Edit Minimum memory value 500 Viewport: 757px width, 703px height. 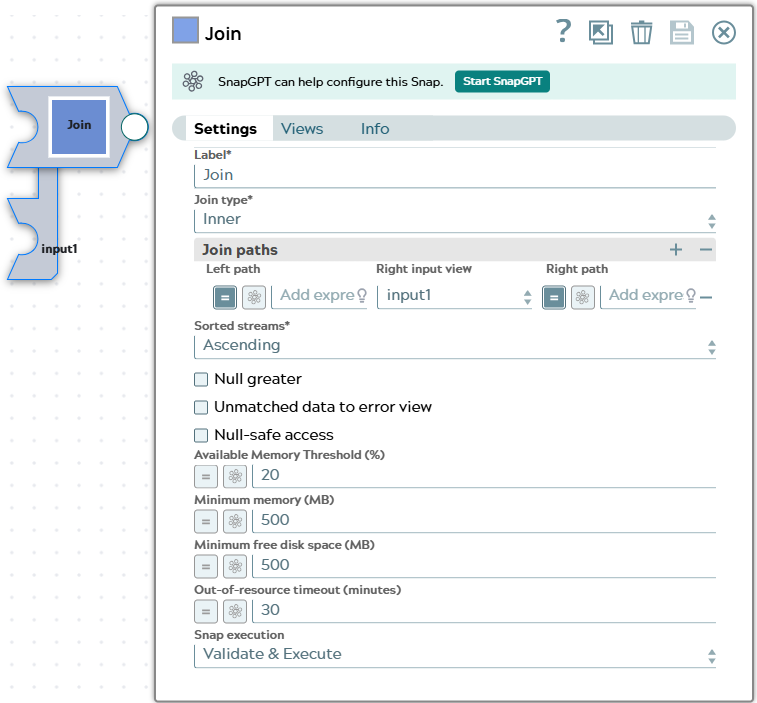[x=484, y=520]
